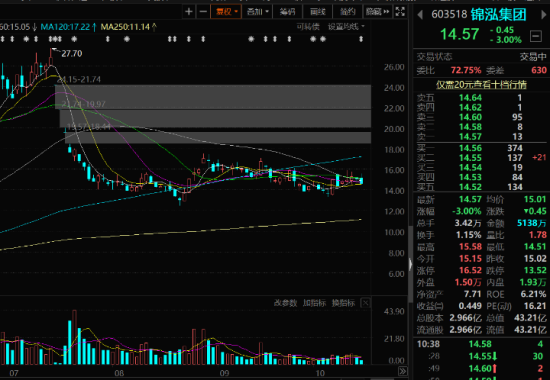Toggle the 画线 drawing tools
Screen dimensions: 550x380
click(x=317, y=12)
